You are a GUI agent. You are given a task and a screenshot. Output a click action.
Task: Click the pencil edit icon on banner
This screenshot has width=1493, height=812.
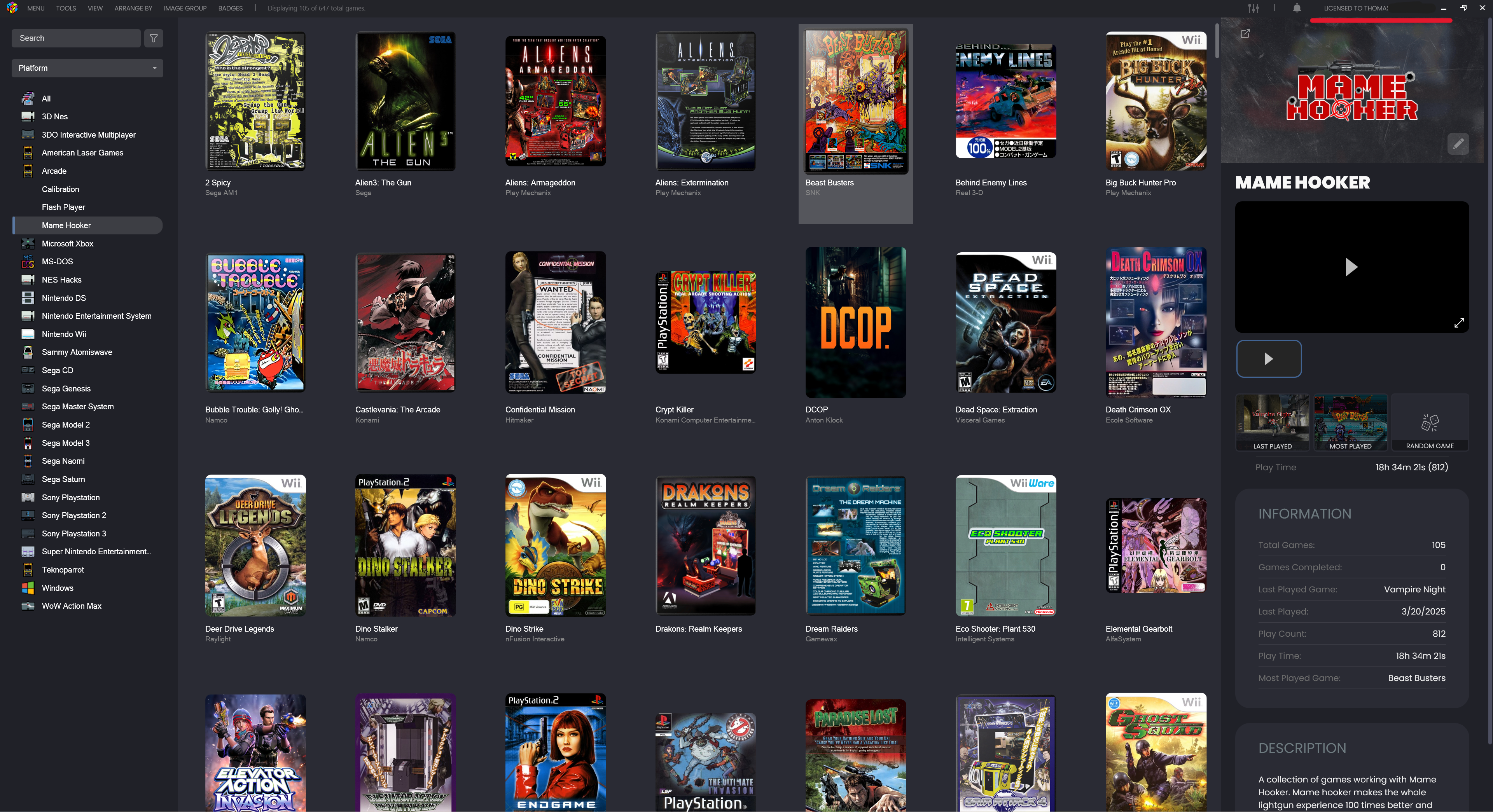coord(1458,144)
